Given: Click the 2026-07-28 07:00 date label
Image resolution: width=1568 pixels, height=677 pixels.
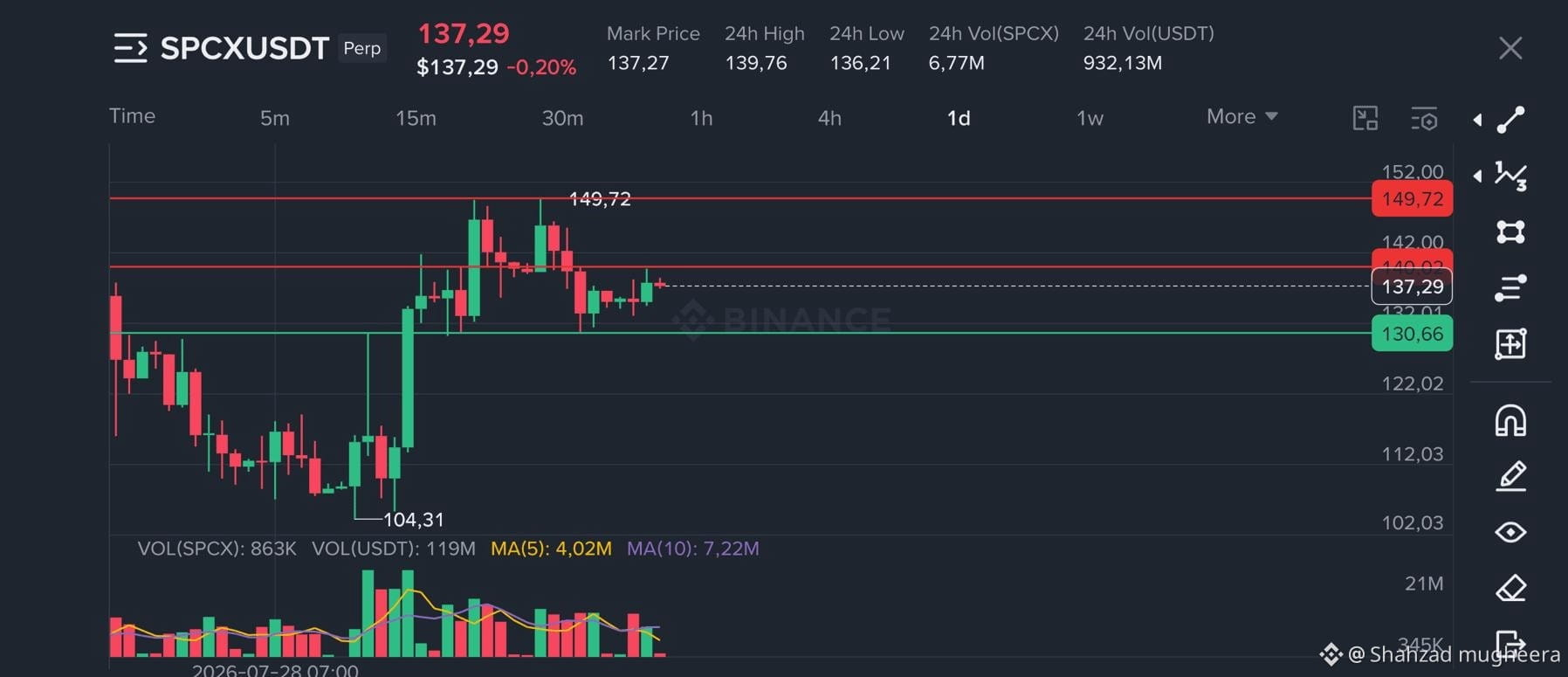Looking at the screenshot, I should (x=275, y=670).
